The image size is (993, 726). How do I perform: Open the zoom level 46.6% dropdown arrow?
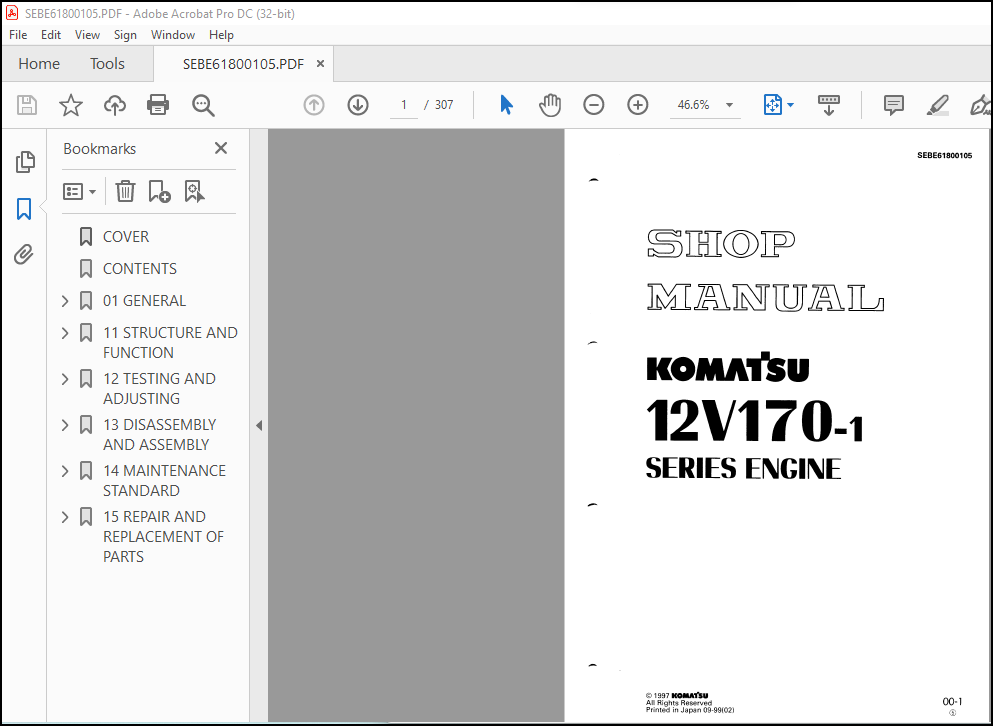point(730,105)
